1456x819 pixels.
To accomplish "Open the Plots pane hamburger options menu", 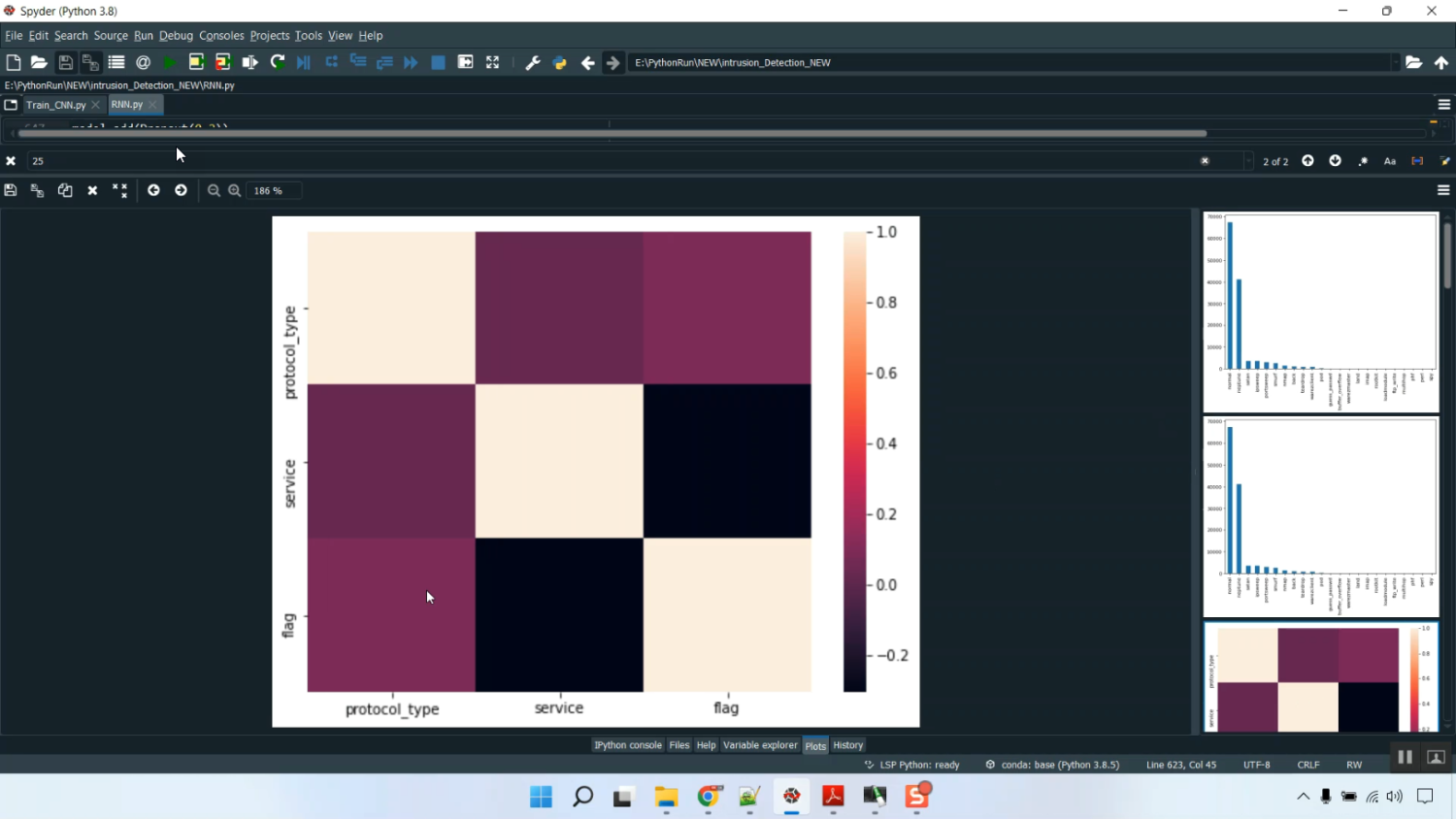I will (x=1443, y=191).
